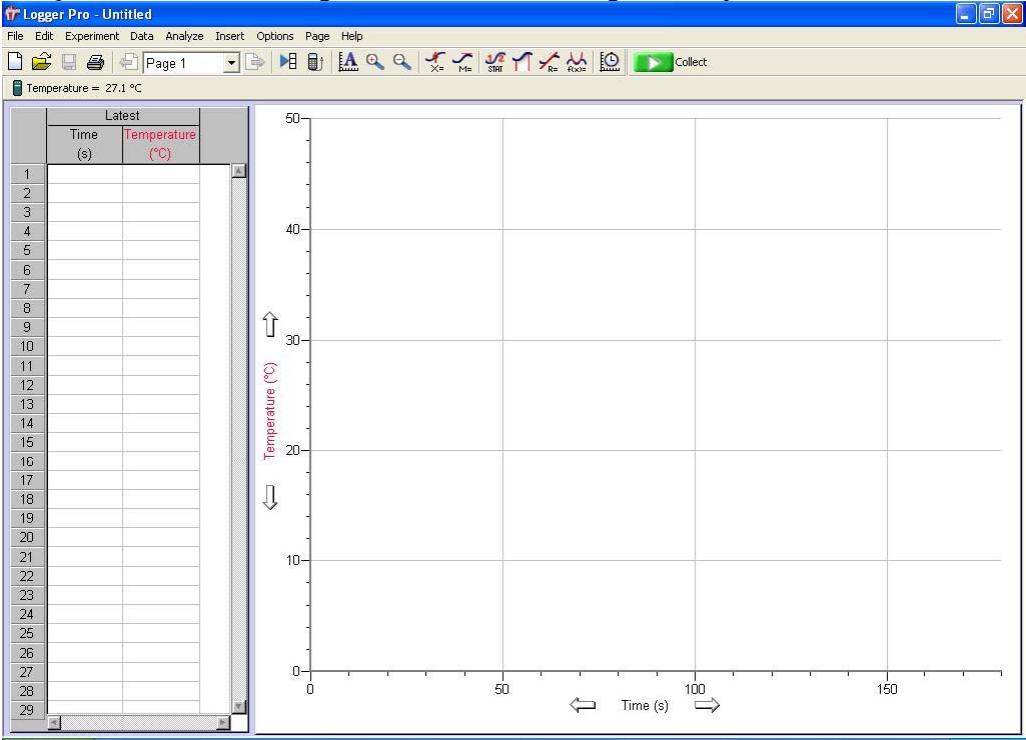The image size is (1026, 740).
Task: Autoscale the graph with the A icon
Action: coord(348,62)
